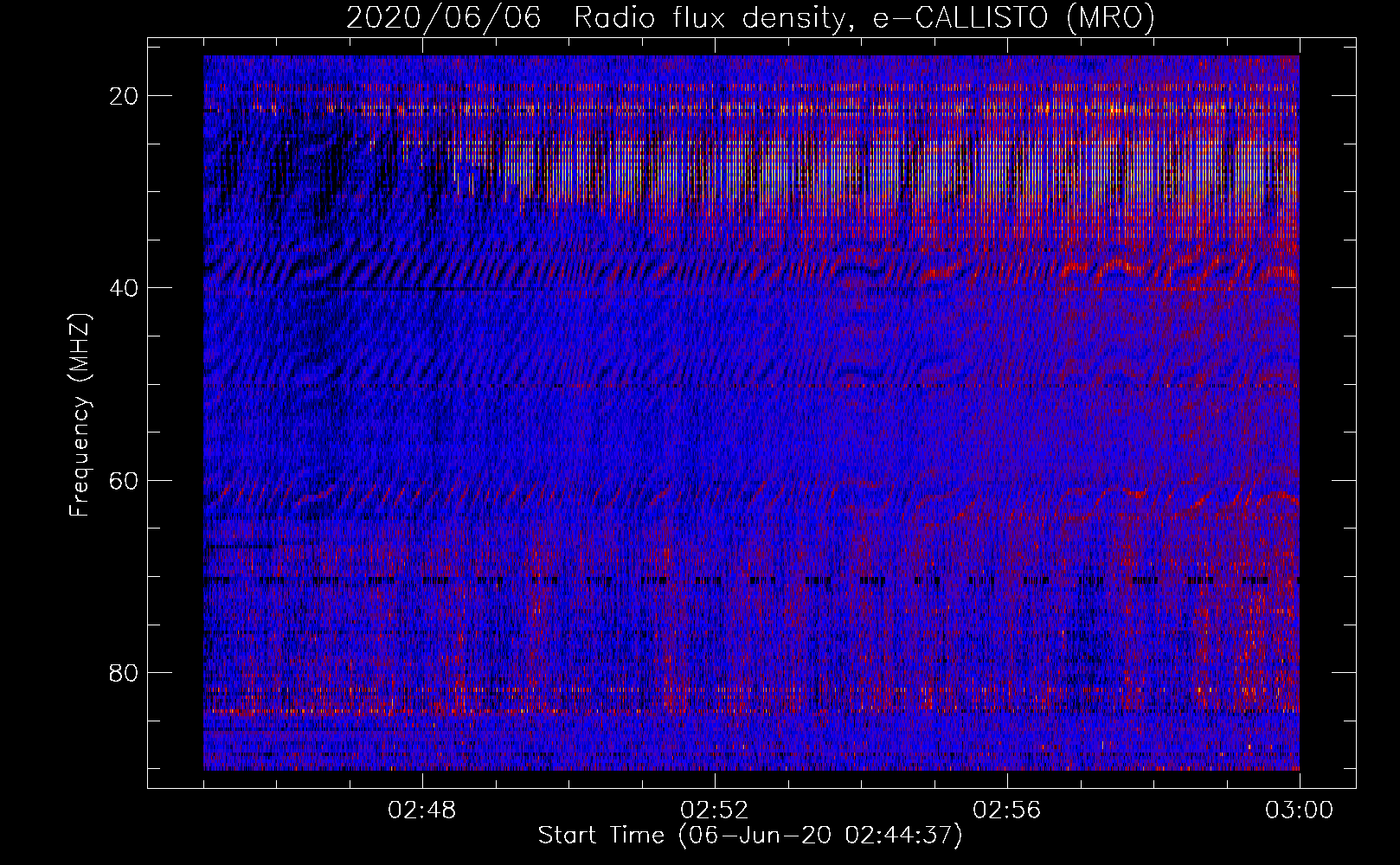Select the 60 MHz frequency tick label
The height and width of the screenshot is (865, 1400).
click(125, 480)
